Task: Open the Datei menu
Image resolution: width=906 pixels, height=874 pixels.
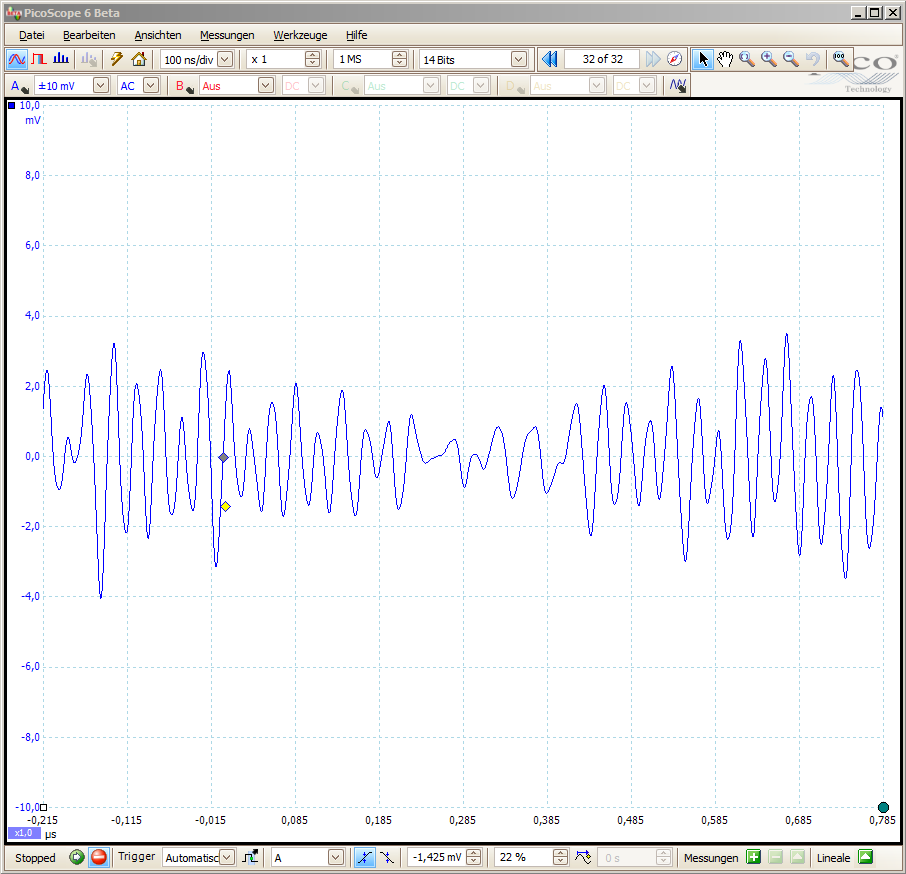Action: tap(31, 35)
